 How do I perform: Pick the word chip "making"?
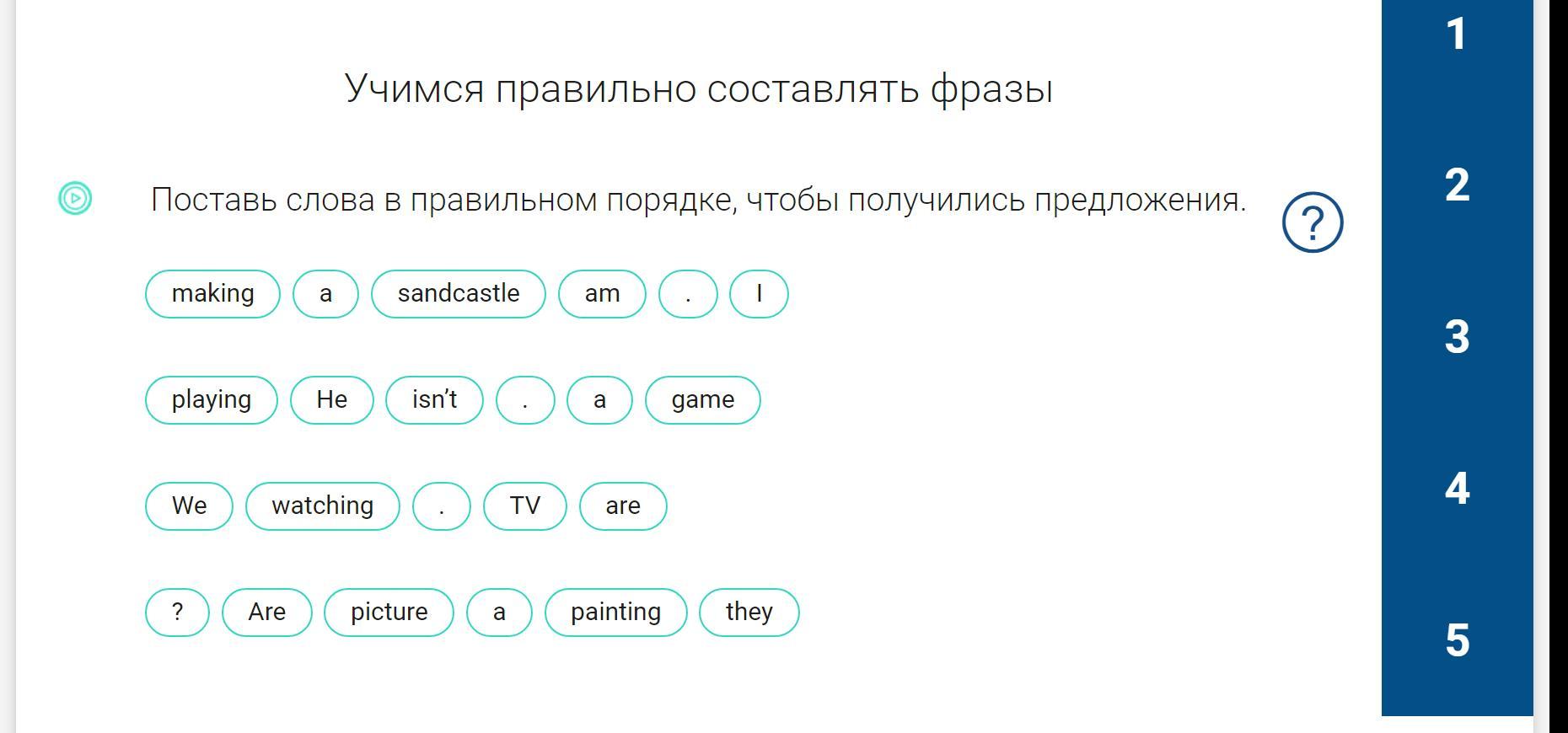[x=212, y=294]
